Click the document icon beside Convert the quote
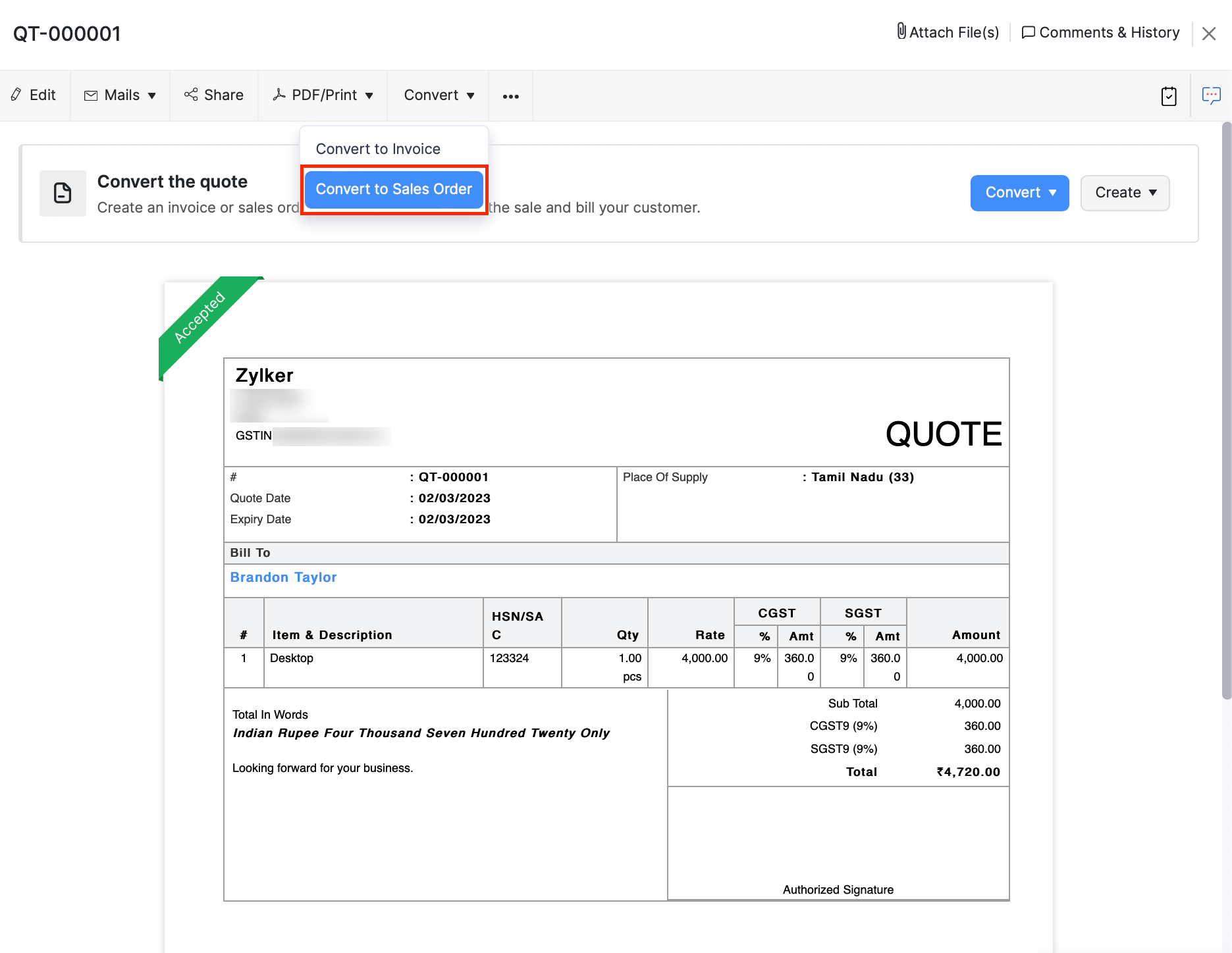Image resolution: width=1232 pixels, height=953 pixels. pos(63,193)
